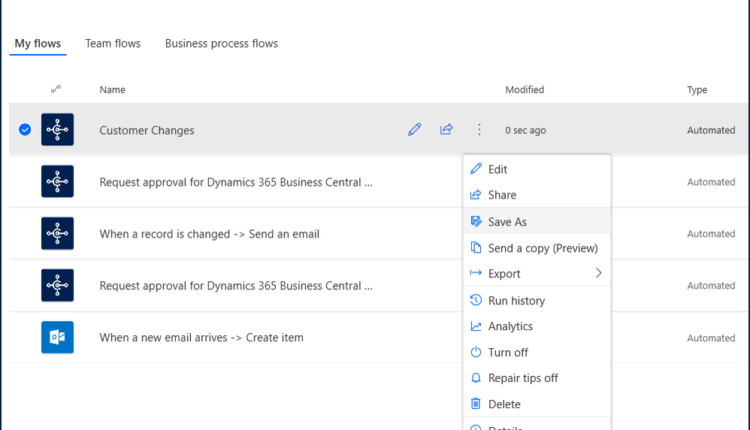Click the Customer Changes flow connector icon
The image size is (750, 430).
(57, 130)
